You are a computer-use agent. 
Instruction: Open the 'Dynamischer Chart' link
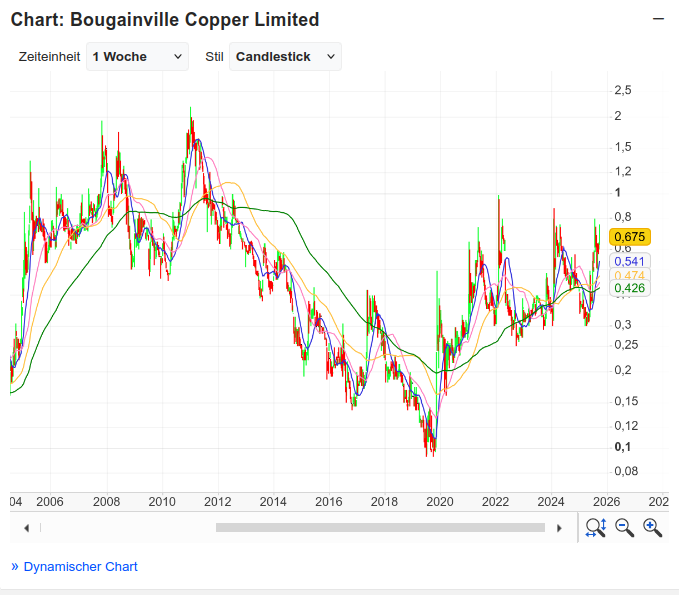coord(81,566)
